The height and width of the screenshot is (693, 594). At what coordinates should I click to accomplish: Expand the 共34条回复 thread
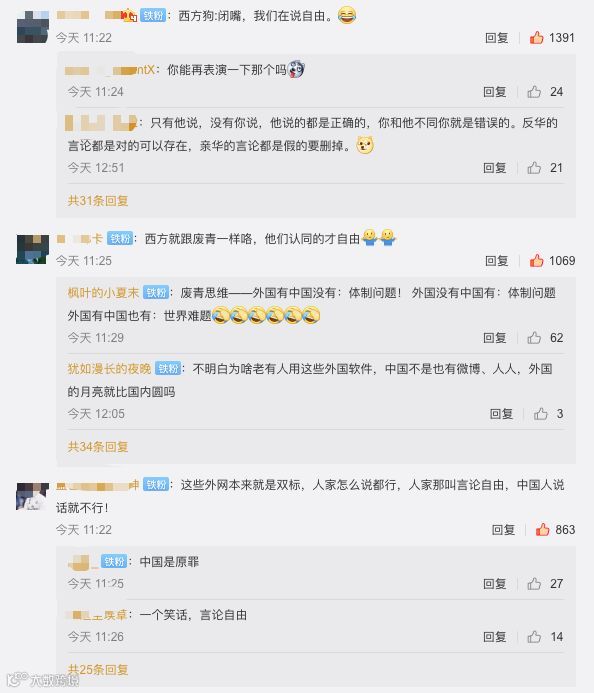[x=98, y=446]
